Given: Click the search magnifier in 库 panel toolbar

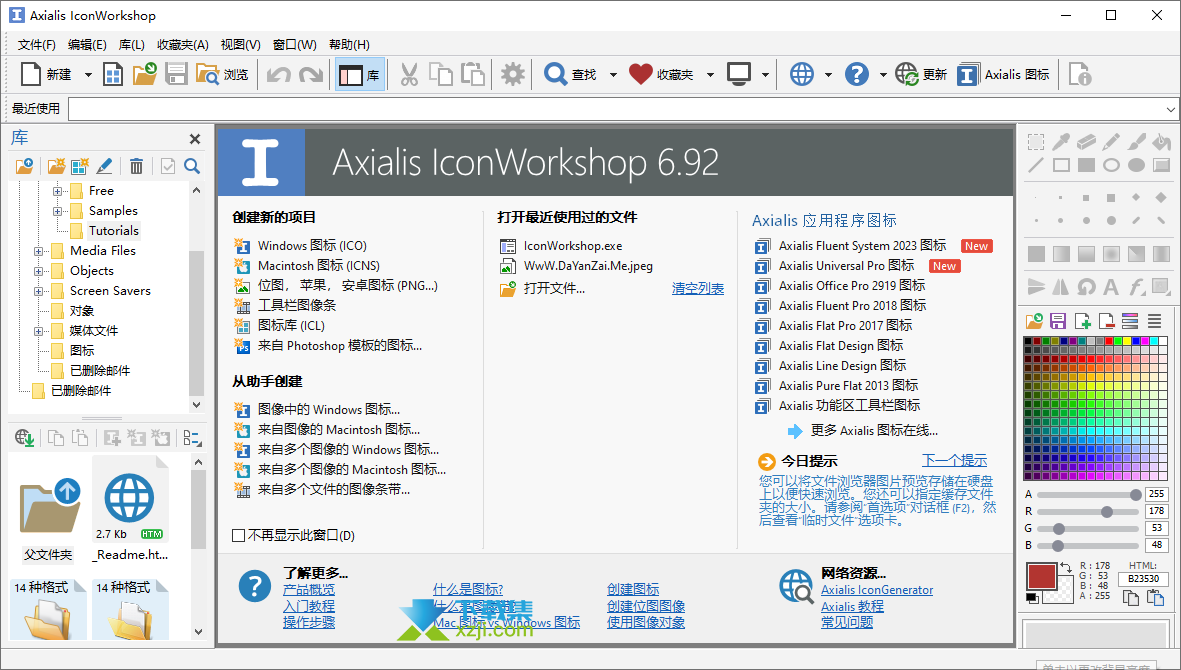Looking at the screenshot, I should (x=192, y=166).
